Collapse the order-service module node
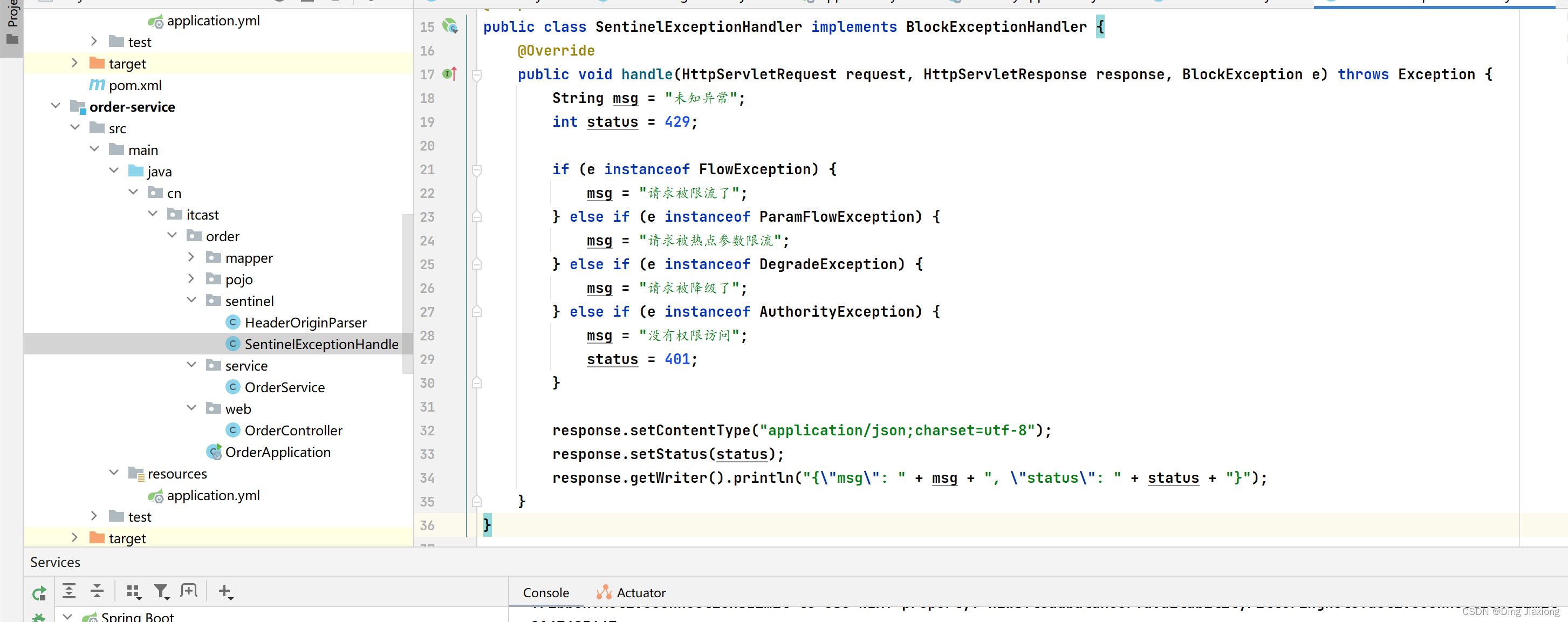 point(56,106)
